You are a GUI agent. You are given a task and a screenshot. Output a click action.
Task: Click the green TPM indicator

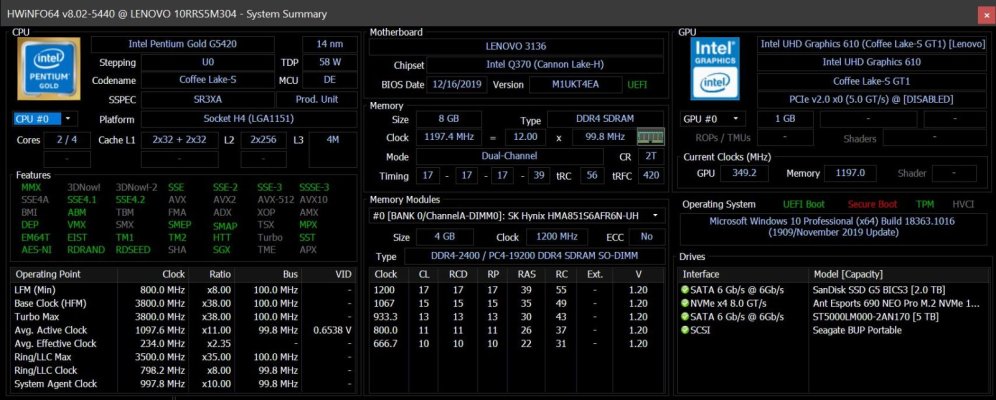925,204
